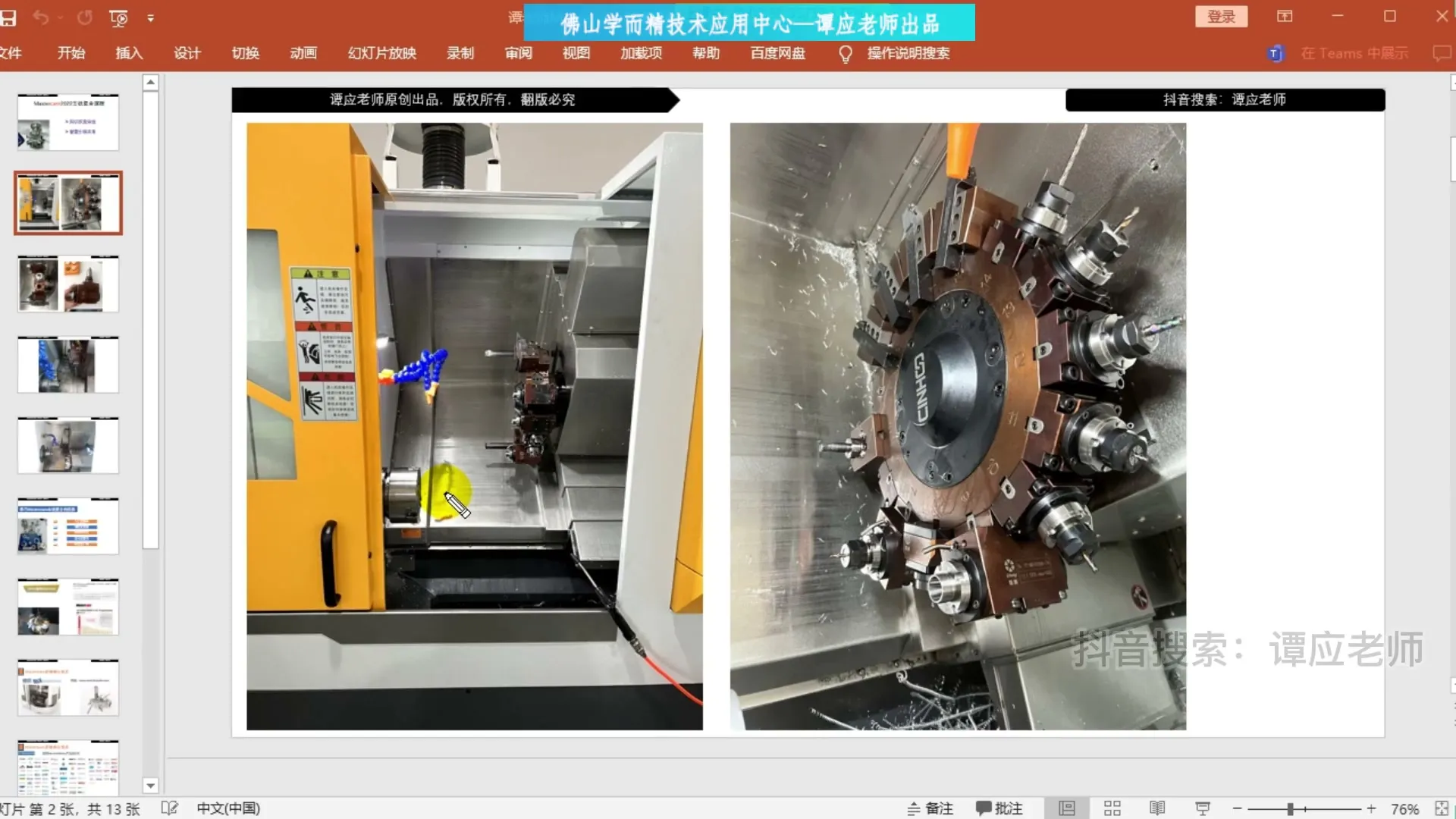Screen dimensions: 1456x819
Task: Toggle Normal view in the status bar
Action: 1067,808
